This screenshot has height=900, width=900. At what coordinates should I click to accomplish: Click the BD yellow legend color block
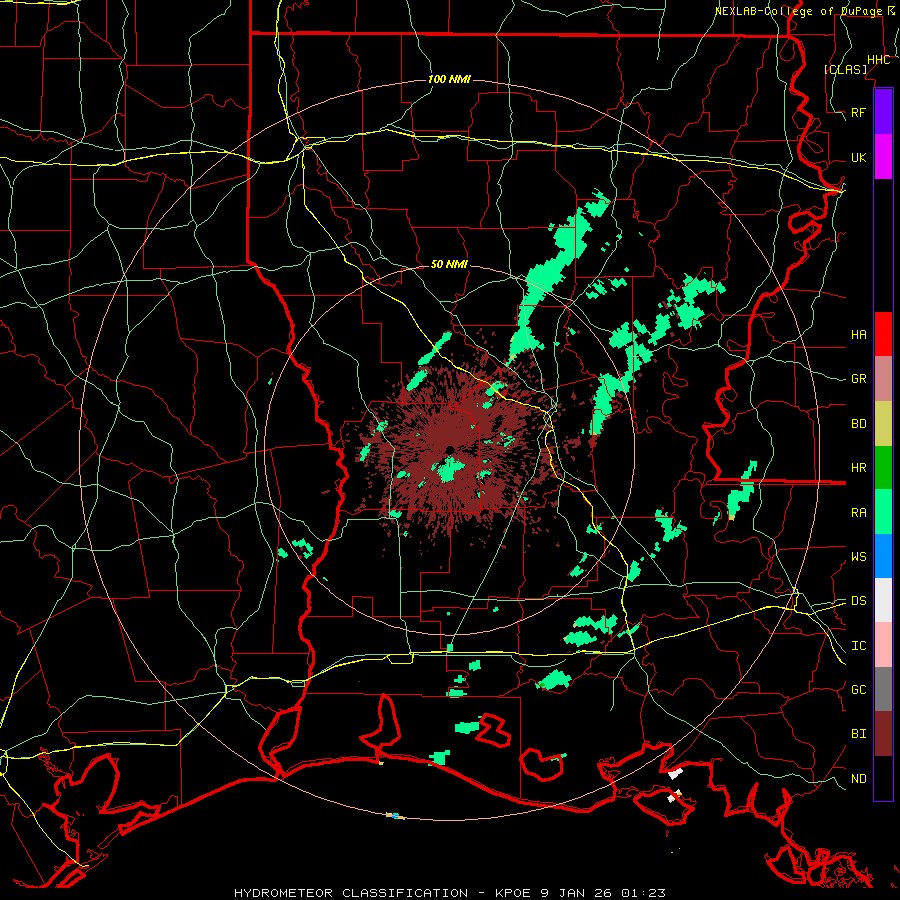tap(883, 424)
